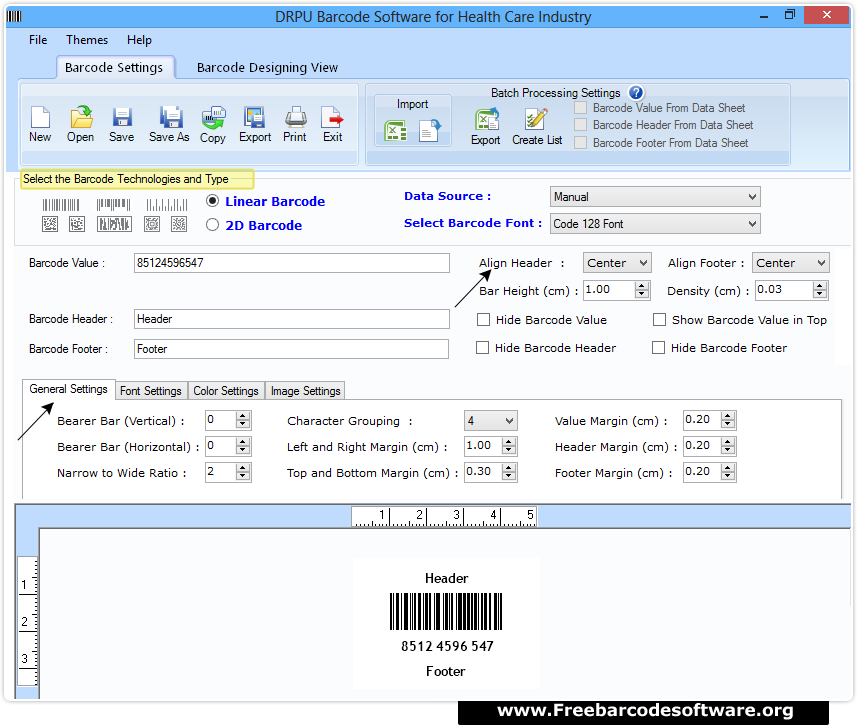
Task: Click the second linear barcode sample icon
Action: pyautogui.click(x=114, y=205)
